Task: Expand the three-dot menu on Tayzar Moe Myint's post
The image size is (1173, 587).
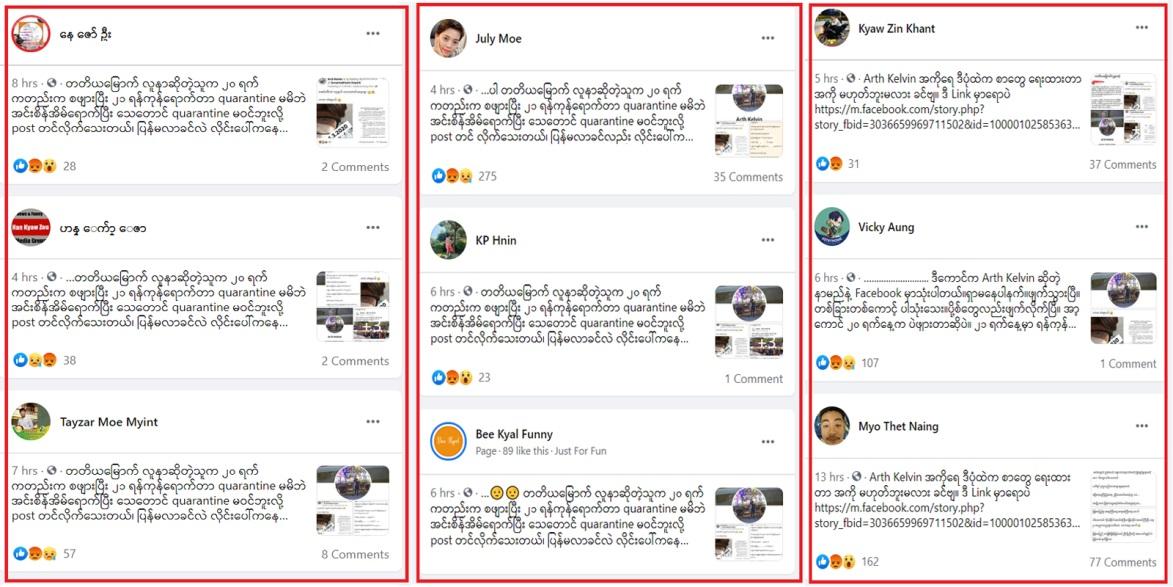Action: [x=373, y=422]
